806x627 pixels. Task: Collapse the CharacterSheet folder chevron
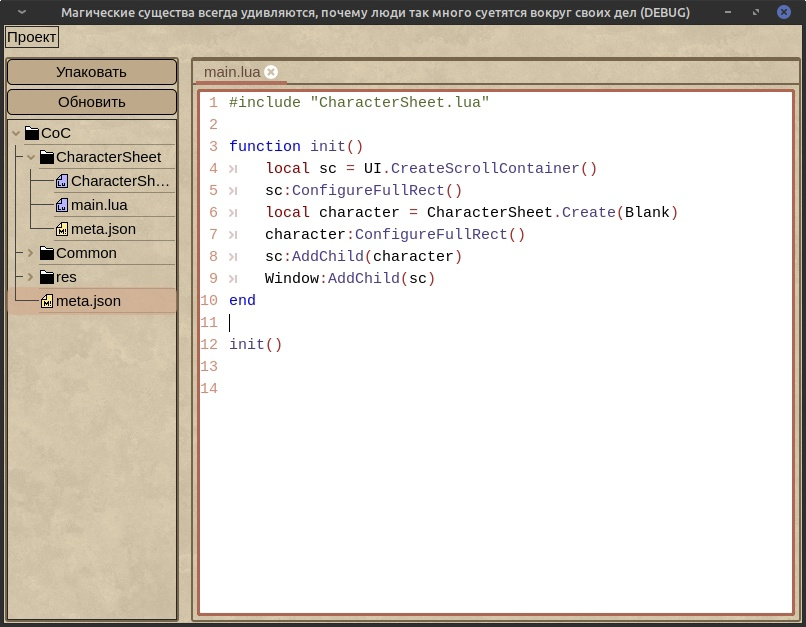[31, 157]
